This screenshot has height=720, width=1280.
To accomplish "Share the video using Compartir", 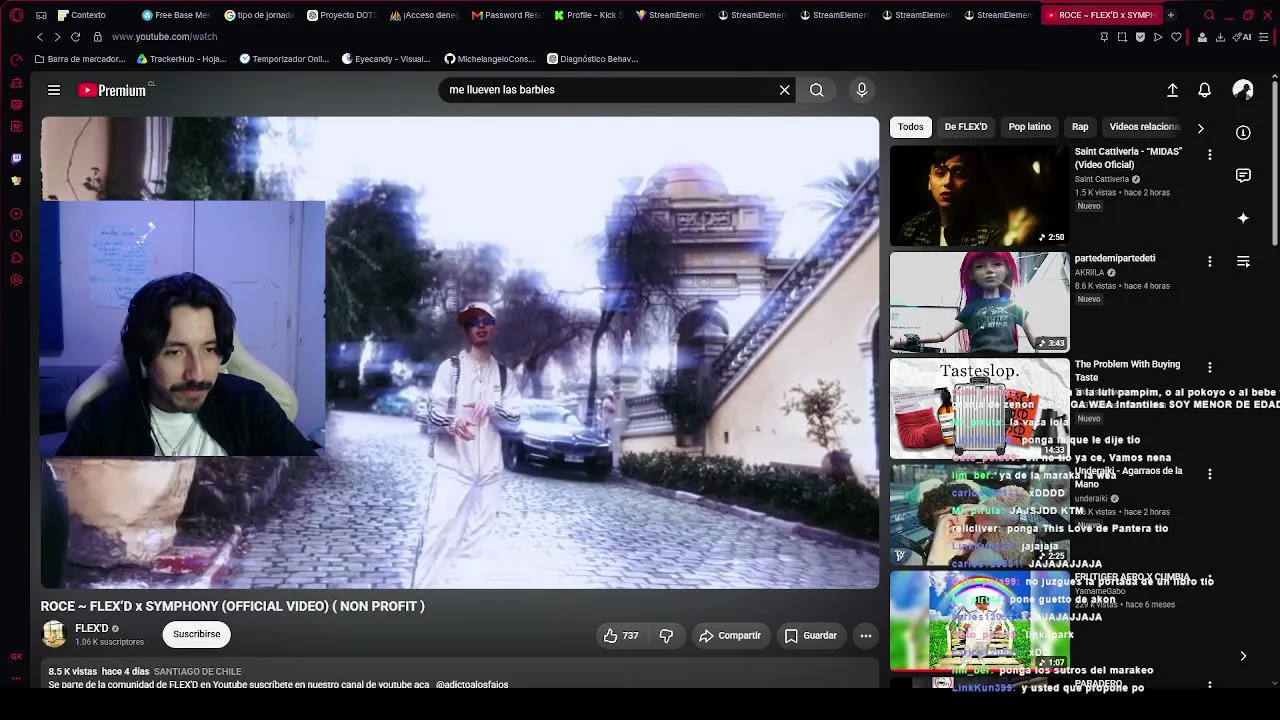I will pyautogui.click(x=730, y=636).
